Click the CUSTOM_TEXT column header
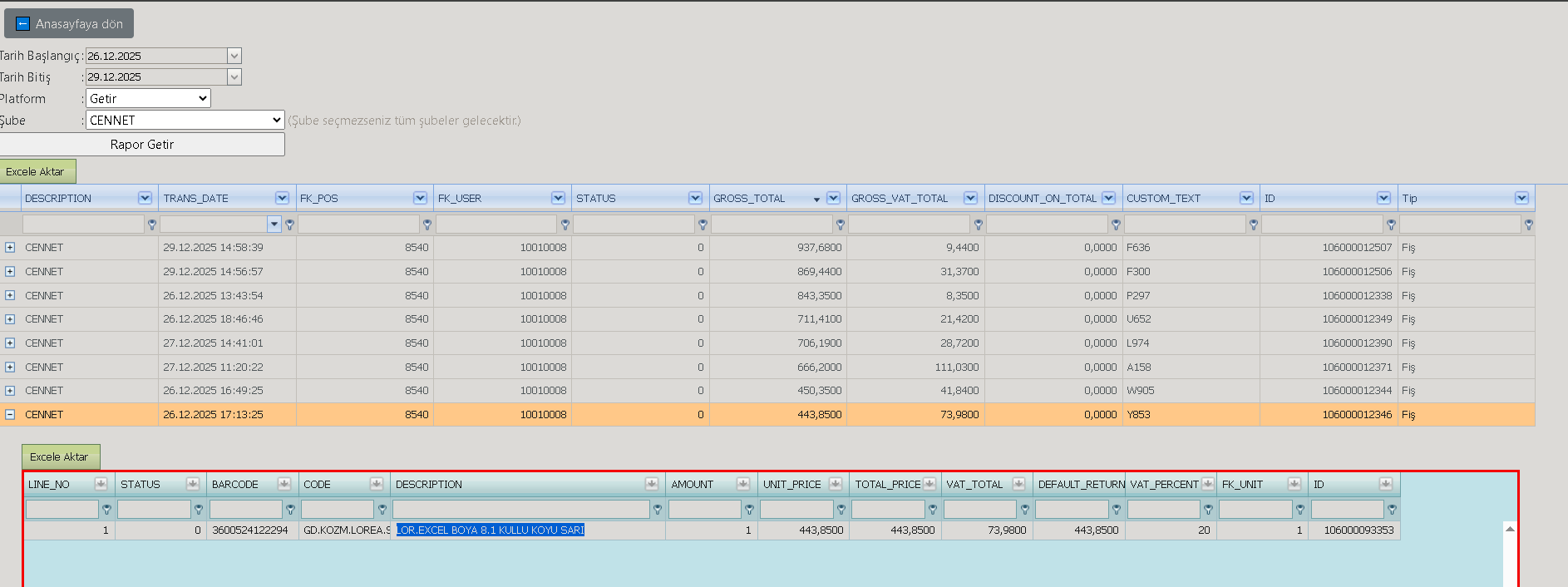1568x587 pixels. 1163,198
